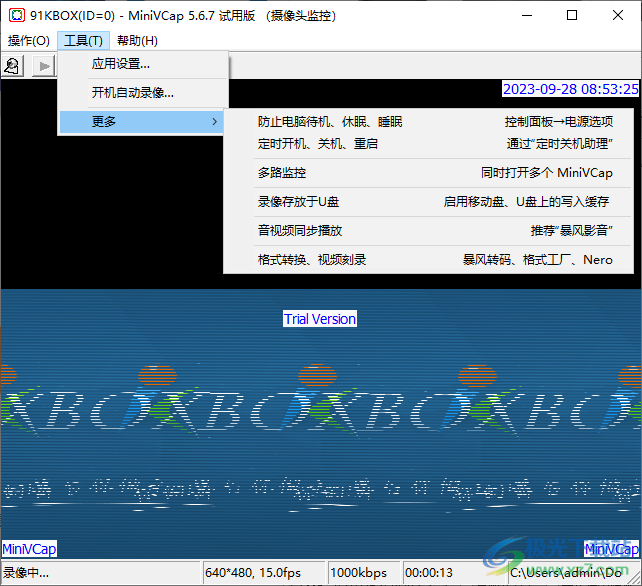Image resolution: width=642 pixels, height=586 pixels.
Task: Close the 工具(T) menu
Action: [x=84, y=41]
